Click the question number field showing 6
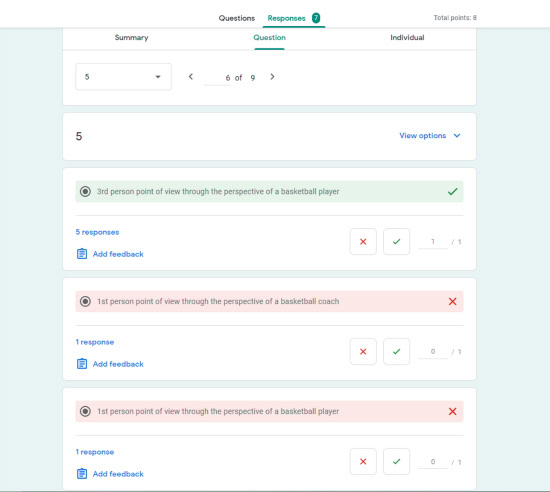Viewport: 550px width, 492px height. pos(217,78)
